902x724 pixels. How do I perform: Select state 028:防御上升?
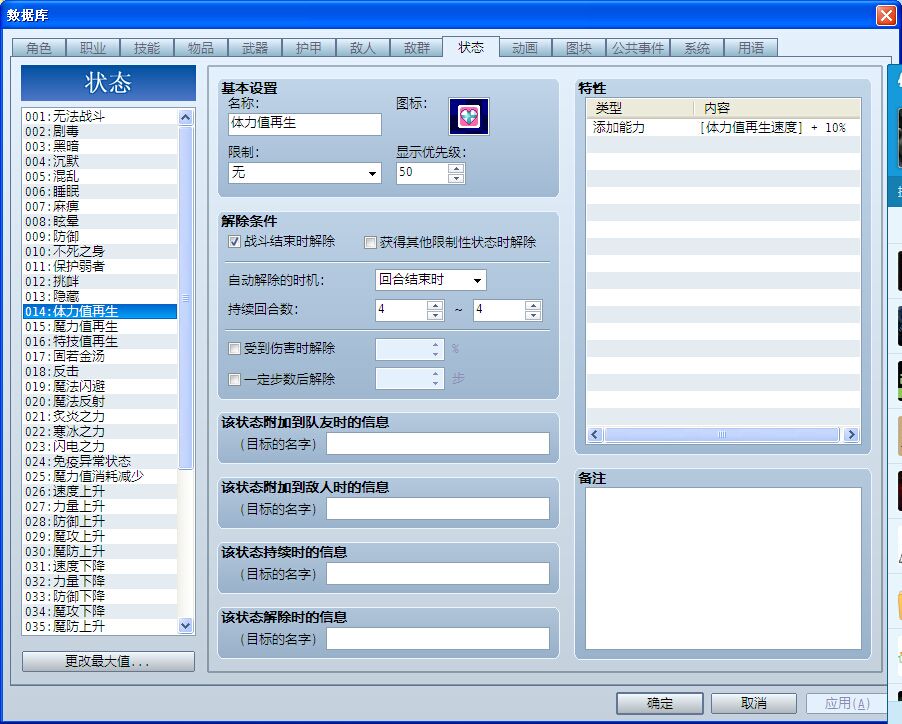point(100,521)
